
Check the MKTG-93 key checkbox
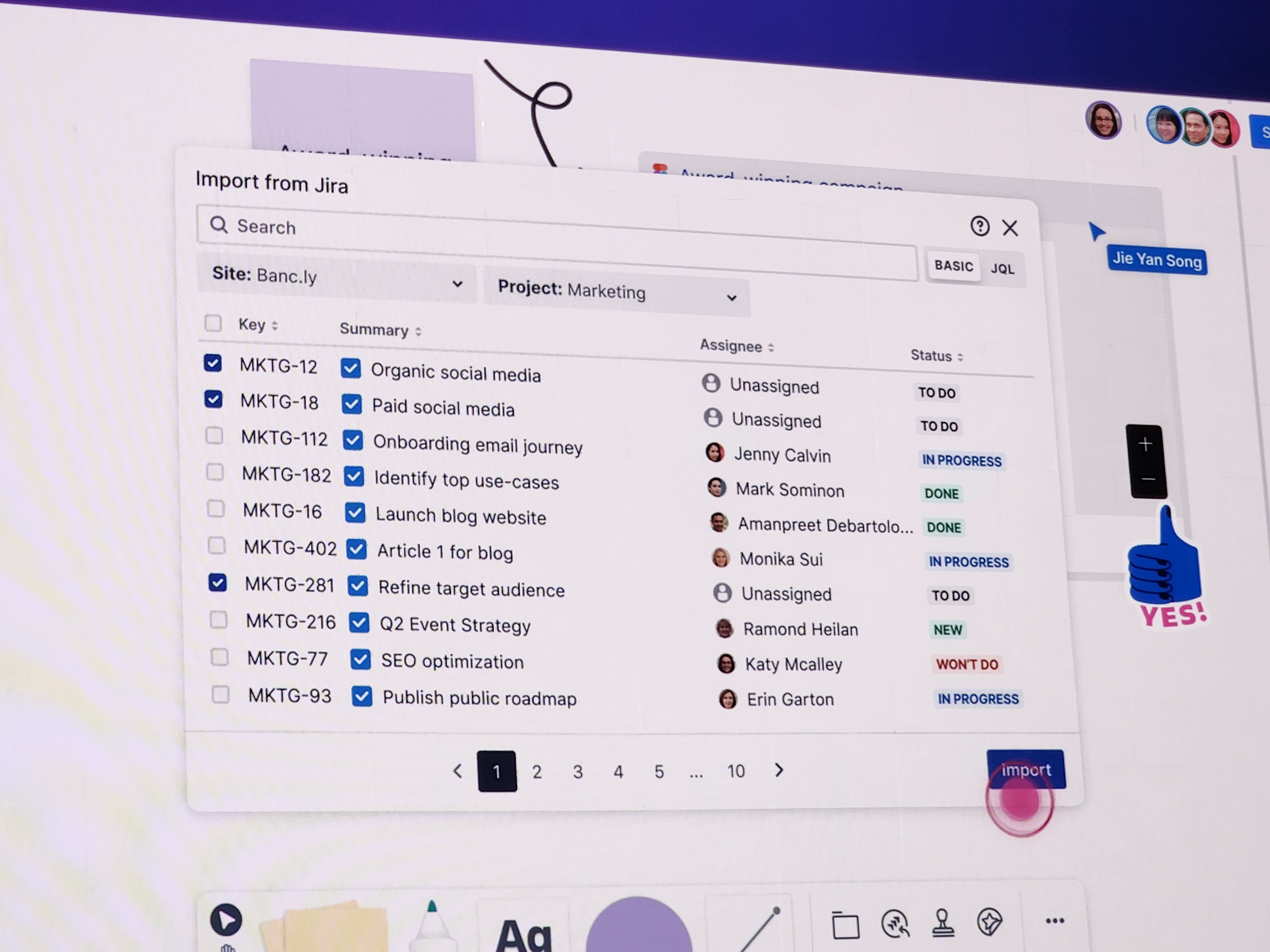tap(220, 694)
